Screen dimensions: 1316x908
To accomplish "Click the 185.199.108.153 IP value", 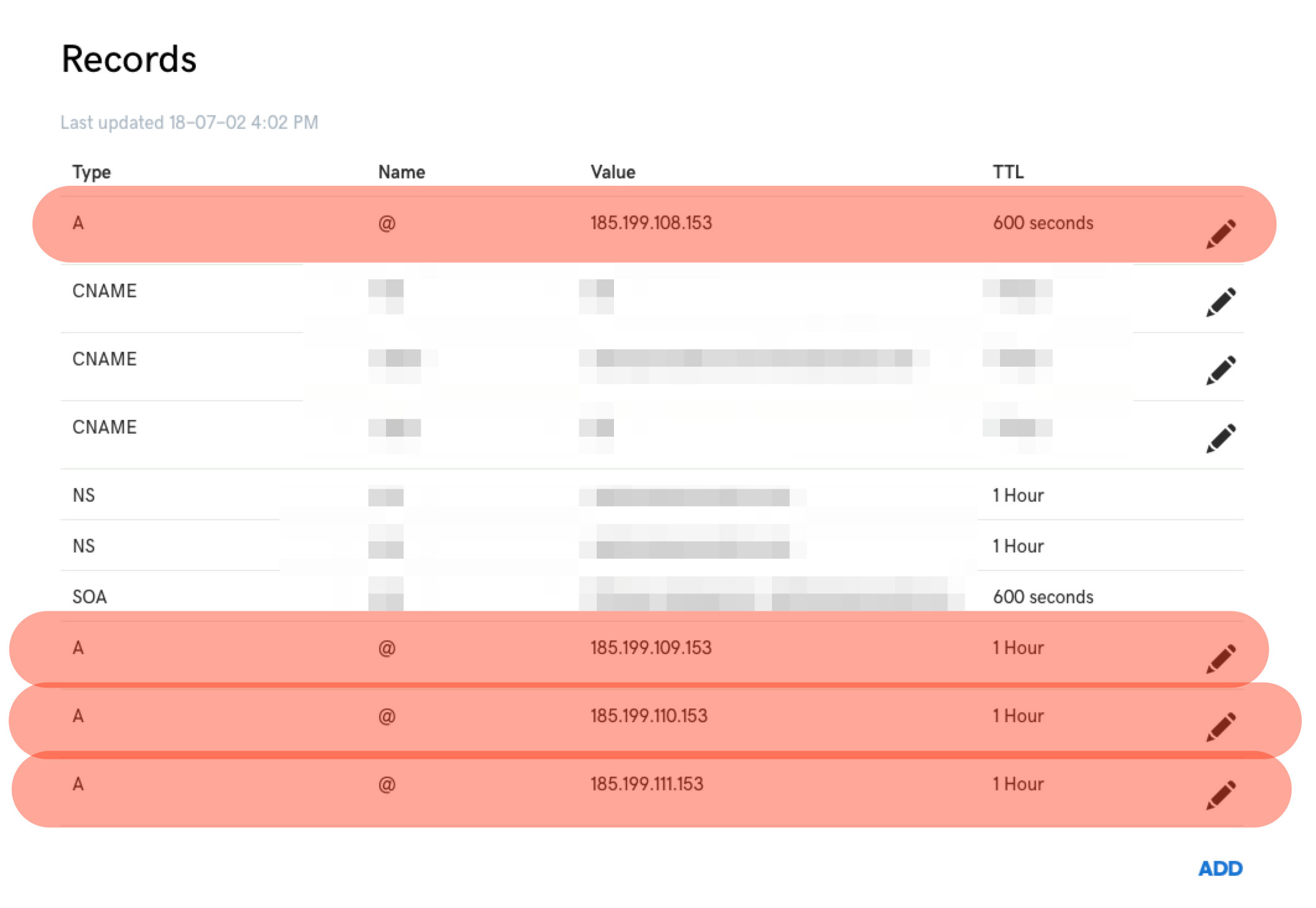I will [x=651, y=223].
